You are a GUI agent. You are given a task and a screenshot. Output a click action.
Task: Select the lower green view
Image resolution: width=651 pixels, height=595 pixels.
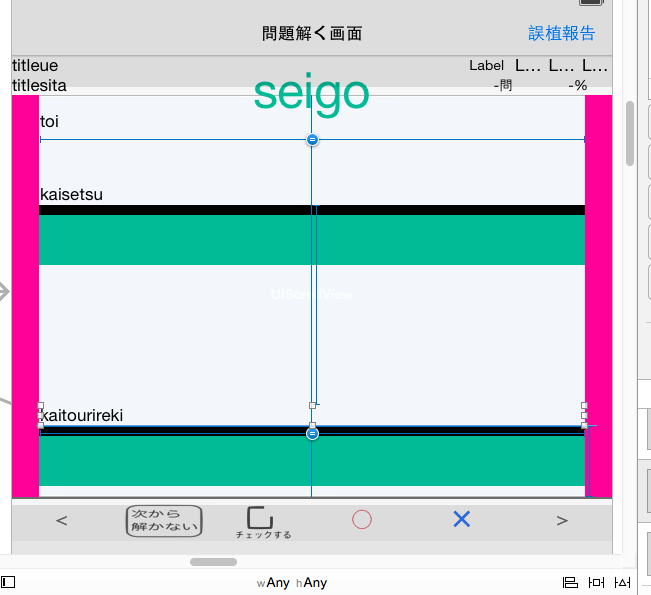click(312, 460)
